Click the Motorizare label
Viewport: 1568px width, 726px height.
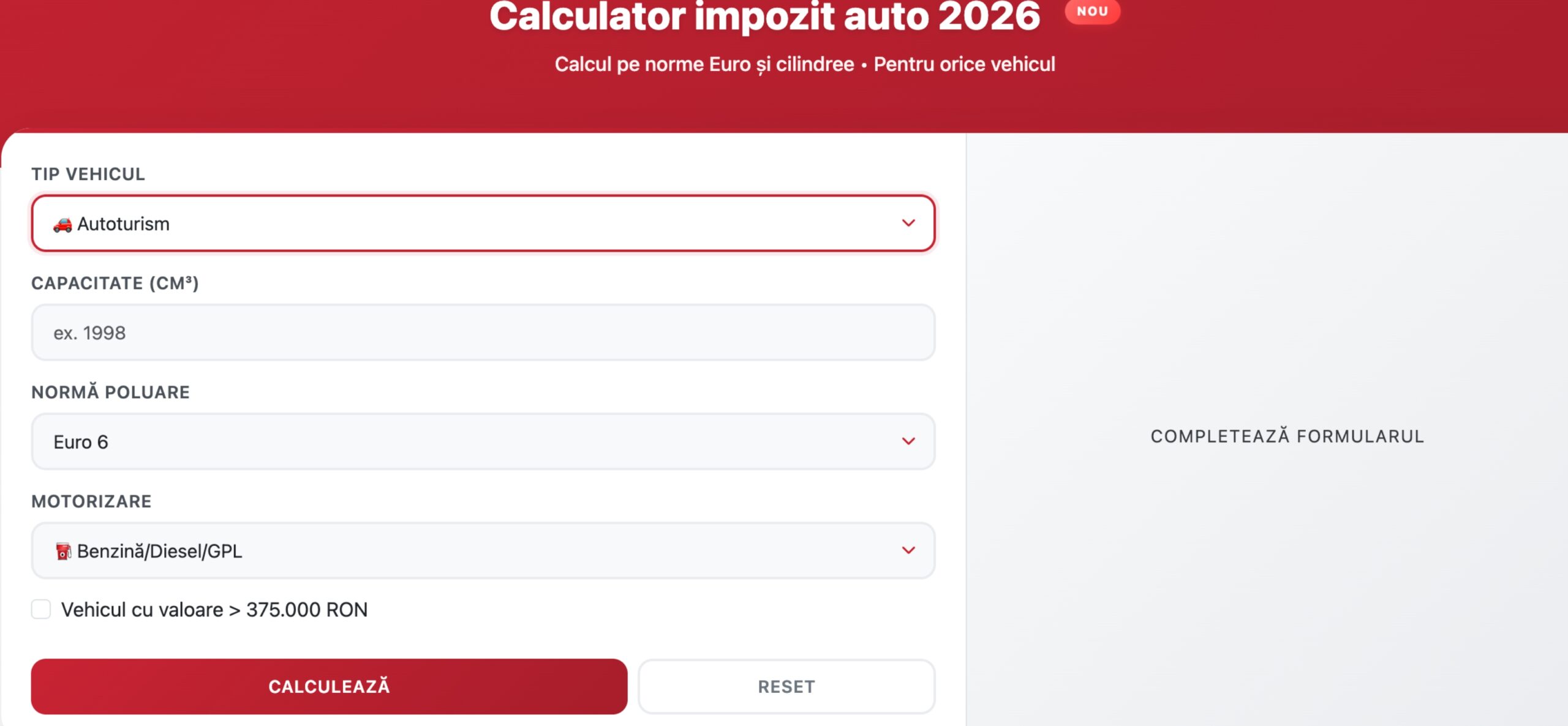coord(92,501)
